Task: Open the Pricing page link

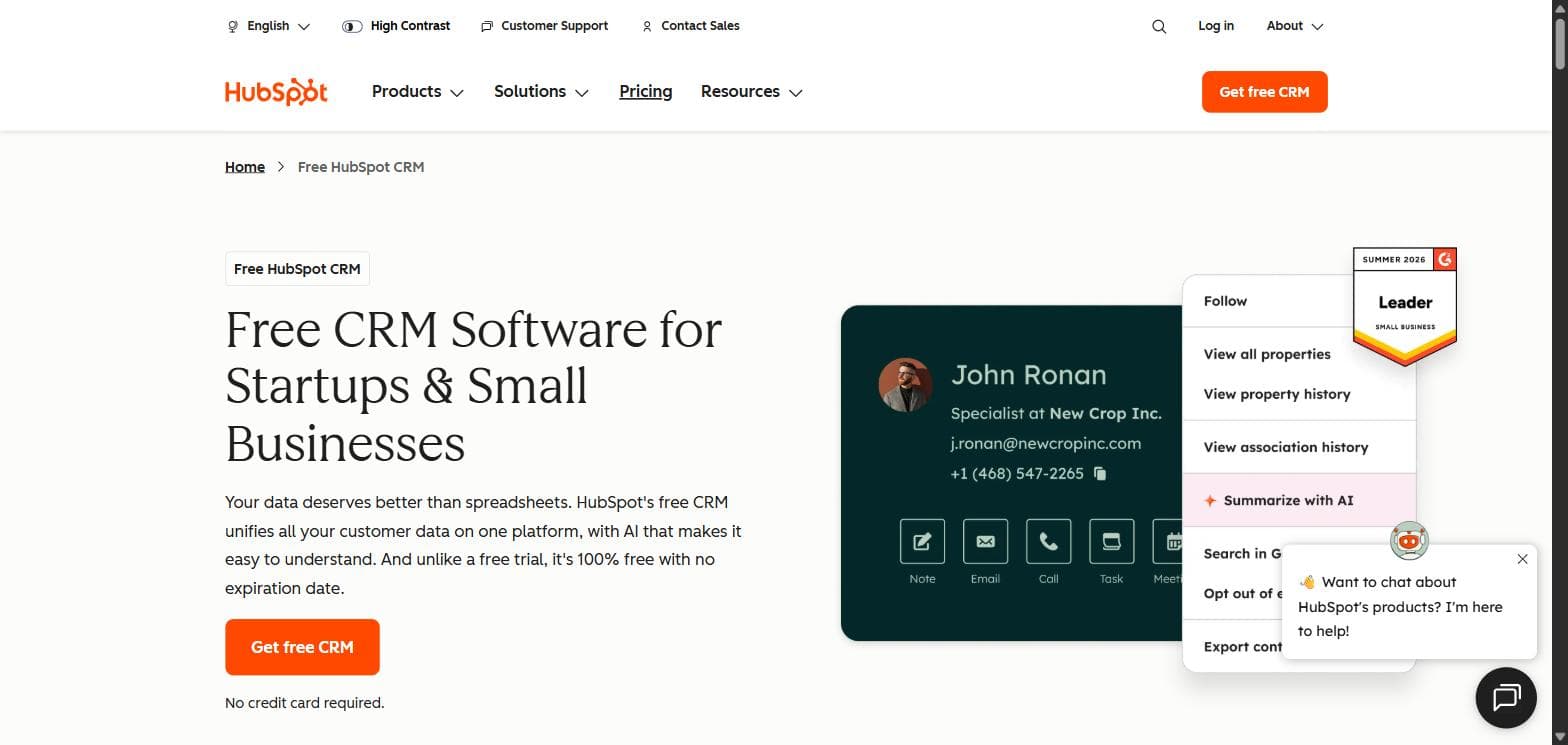Action: (x=646, y=91)
